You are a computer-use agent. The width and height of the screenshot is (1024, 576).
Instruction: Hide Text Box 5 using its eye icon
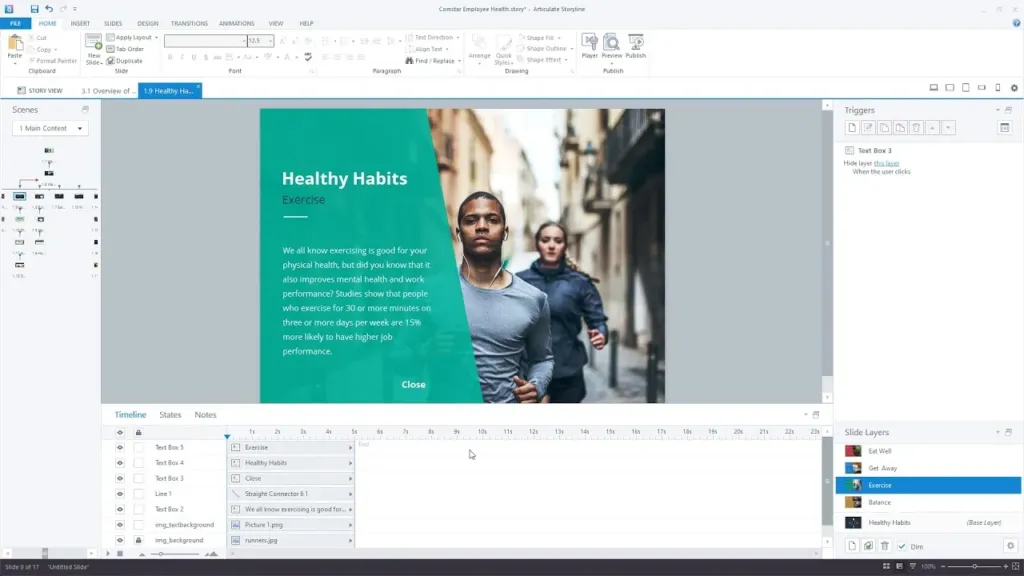click(x=119, y=448)
